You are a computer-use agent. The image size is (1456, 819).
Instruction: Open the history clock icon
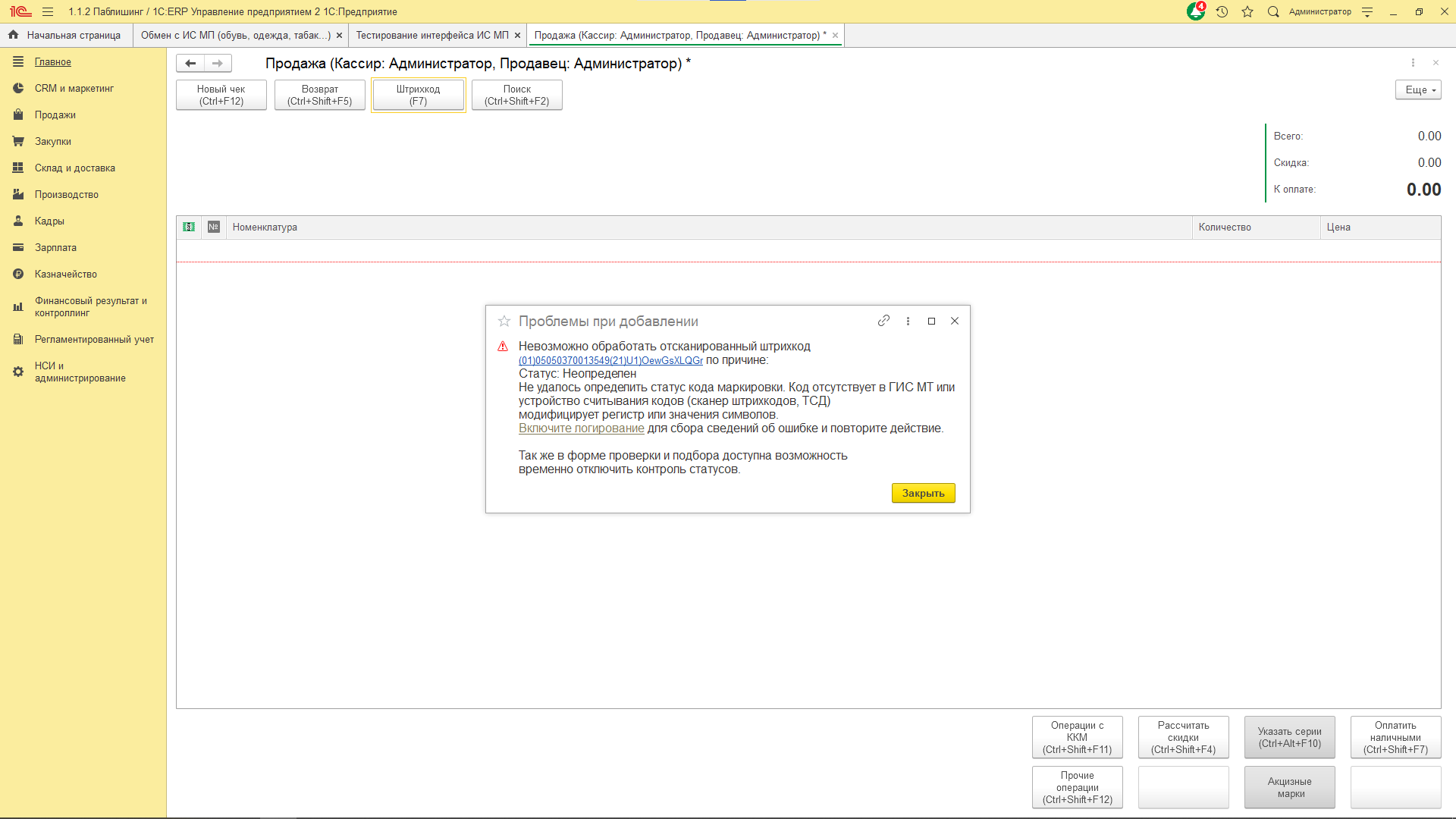click(x=1222, y=11)
